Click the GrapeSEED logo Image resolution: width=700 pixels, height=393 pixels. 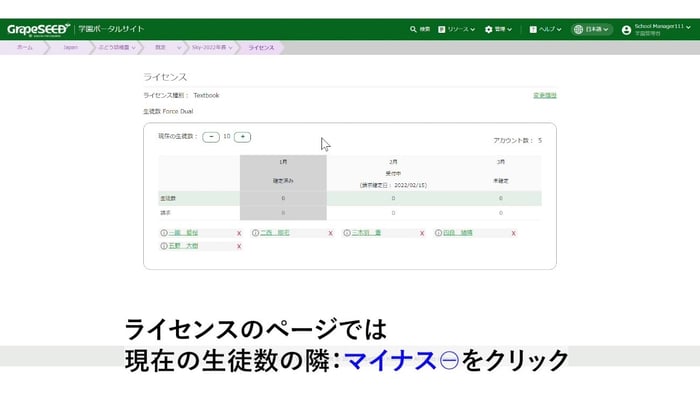[38, 29]
